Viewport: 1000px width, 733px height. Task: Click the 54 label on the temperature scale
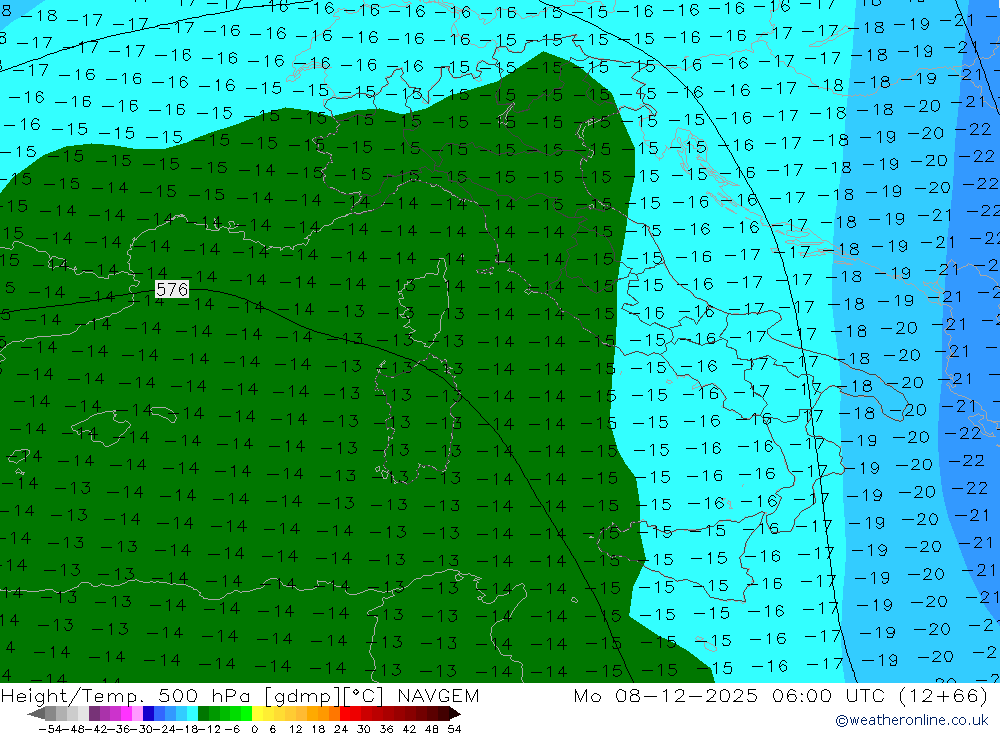pos(454,729)
